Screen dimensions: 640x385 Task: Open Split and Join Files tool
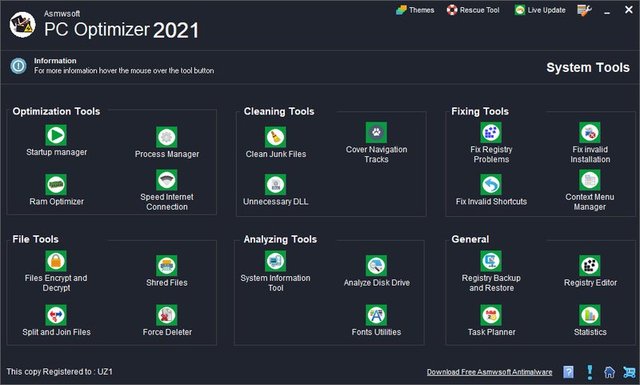tap(56, 315)
